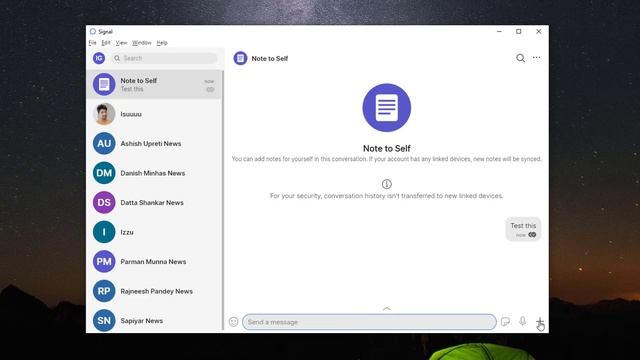
Task: Click the RP avatar of Rajneesh Pandey News
Action: click(104, 291)
